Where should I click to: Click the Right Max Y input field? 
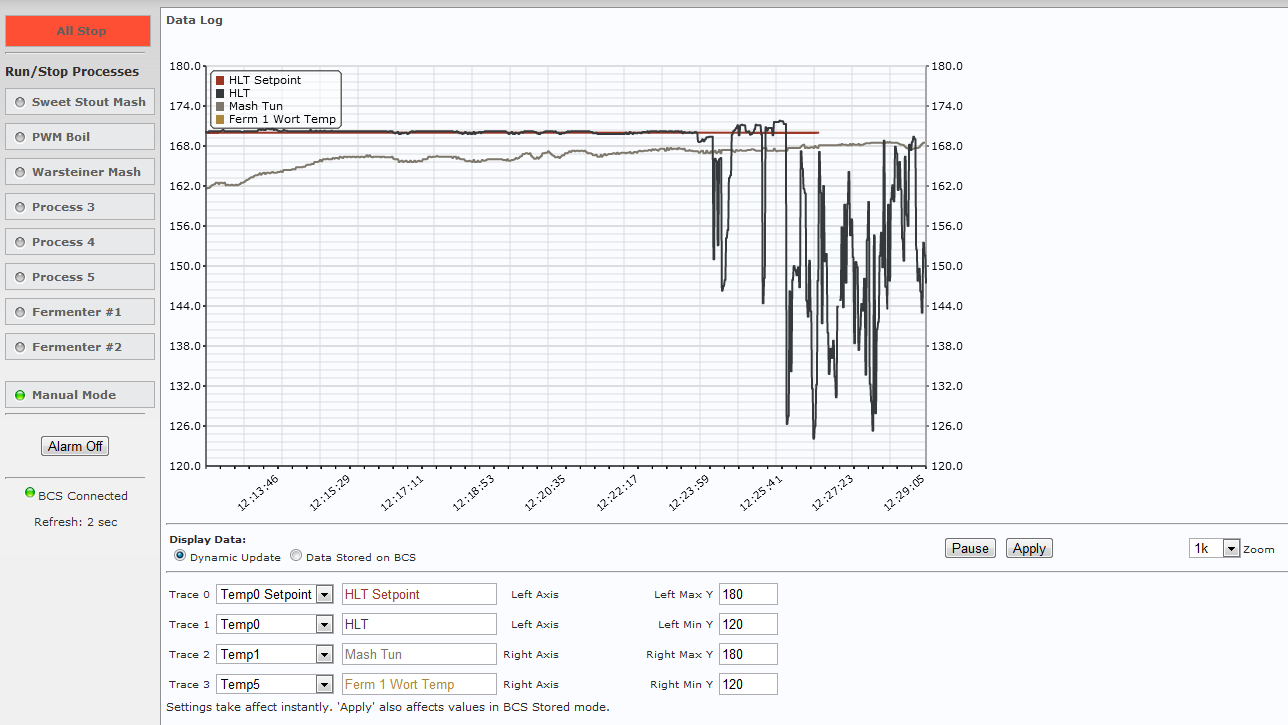point(748,654)
